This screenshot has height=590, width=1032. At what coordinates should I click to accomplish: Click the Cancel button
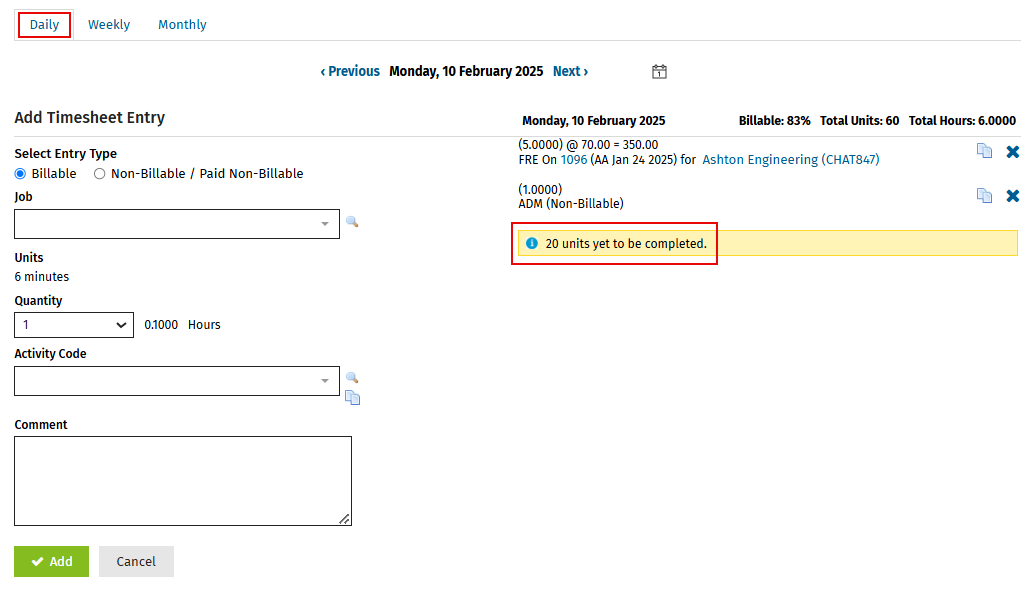[x=136, y=561]
